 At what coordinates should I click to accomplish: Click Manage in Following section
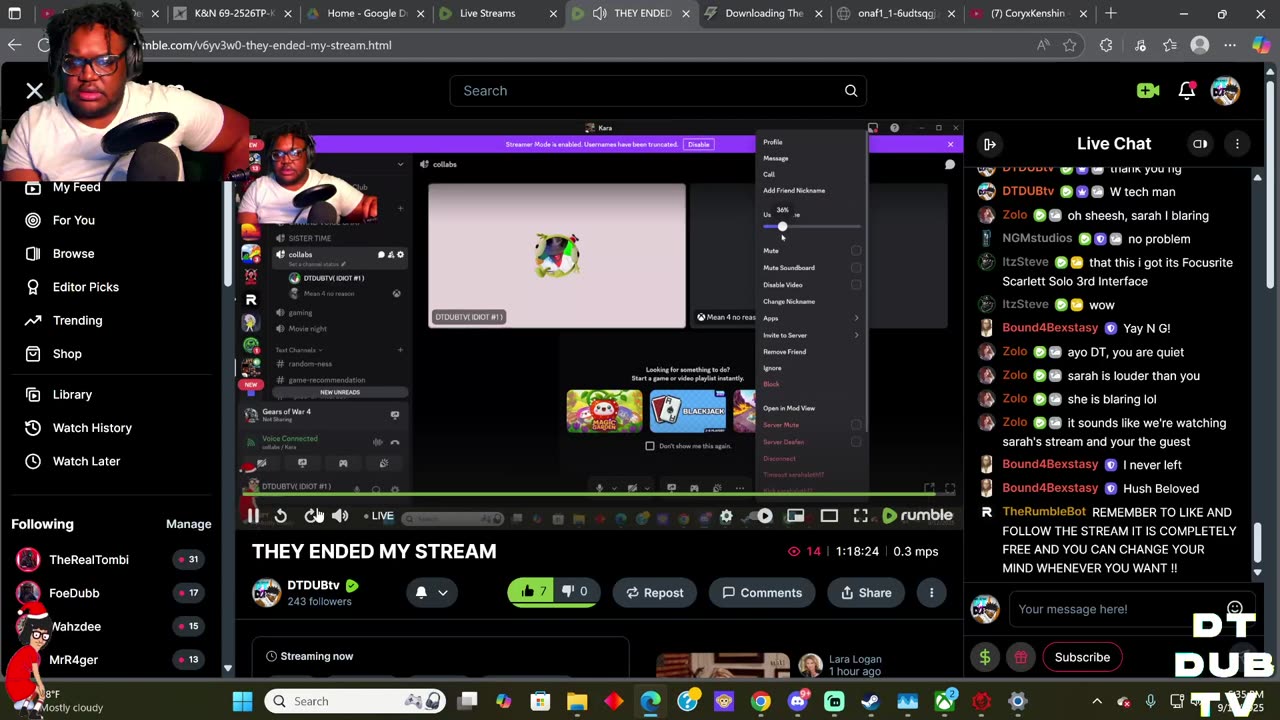(188, 524)
